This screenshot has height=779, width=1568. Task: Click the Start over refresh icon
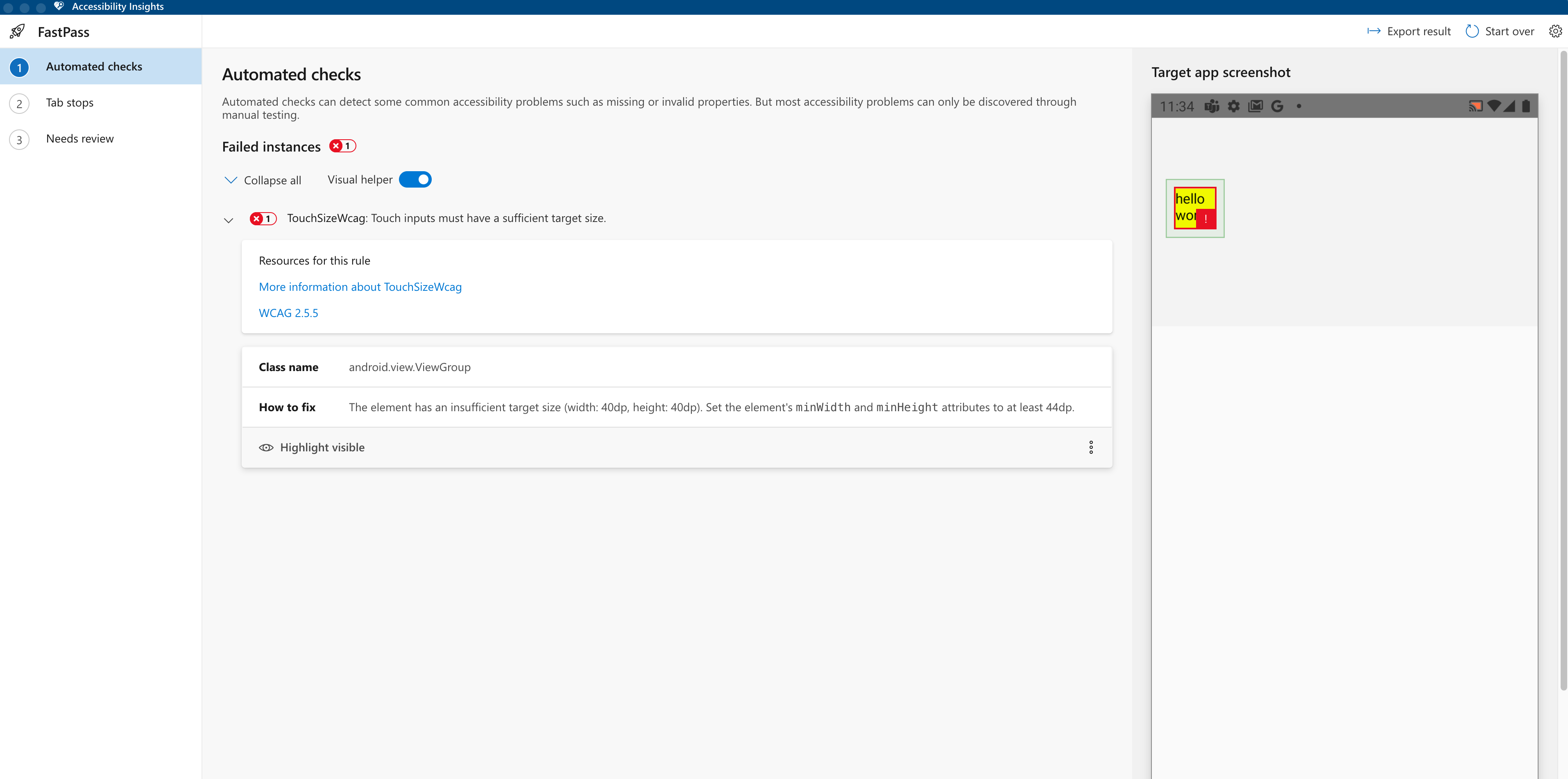tap(1473, 31)
